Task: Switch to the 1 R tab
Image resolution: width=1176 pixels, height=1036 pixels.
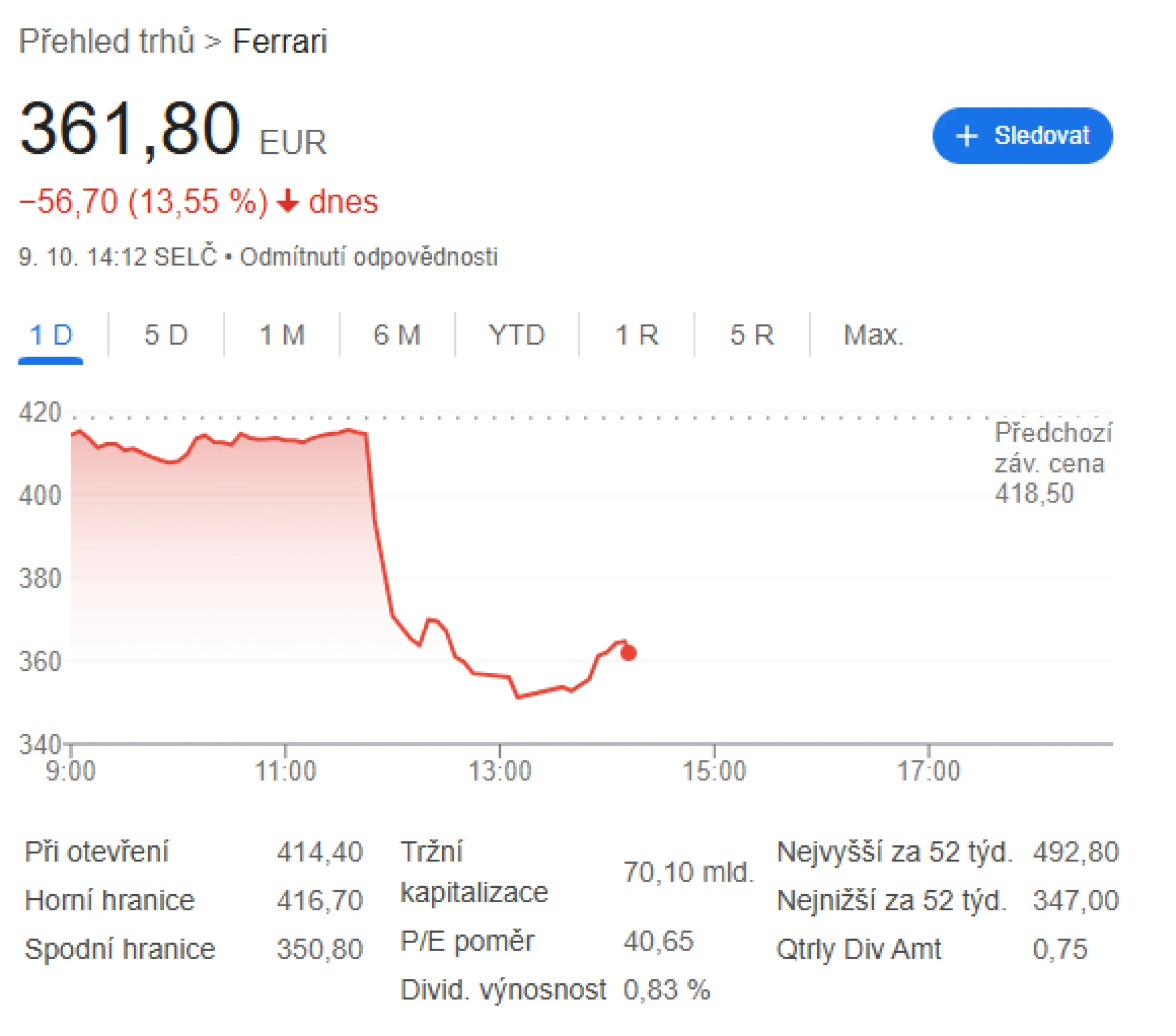Action: tap(636, 335)
